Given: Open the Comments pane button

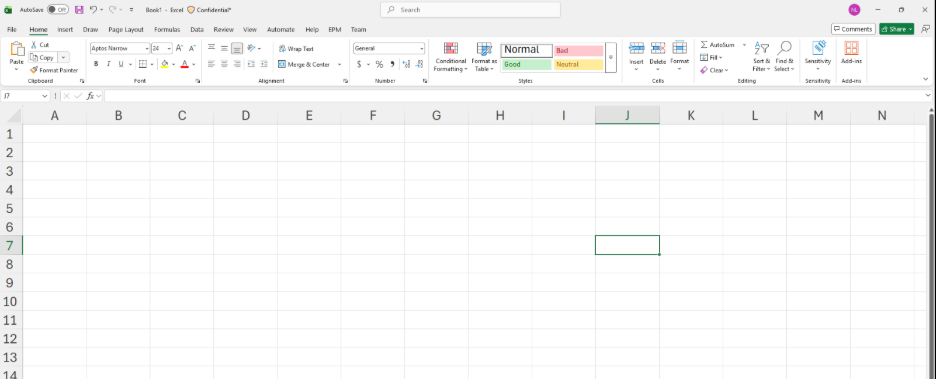Looking at the screenshot, I should tap(853, 29).
